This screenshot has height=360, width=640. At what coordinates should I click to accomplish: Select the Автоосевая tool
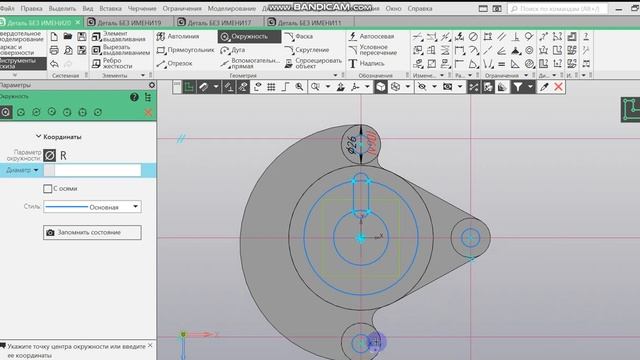pos(371,36)
